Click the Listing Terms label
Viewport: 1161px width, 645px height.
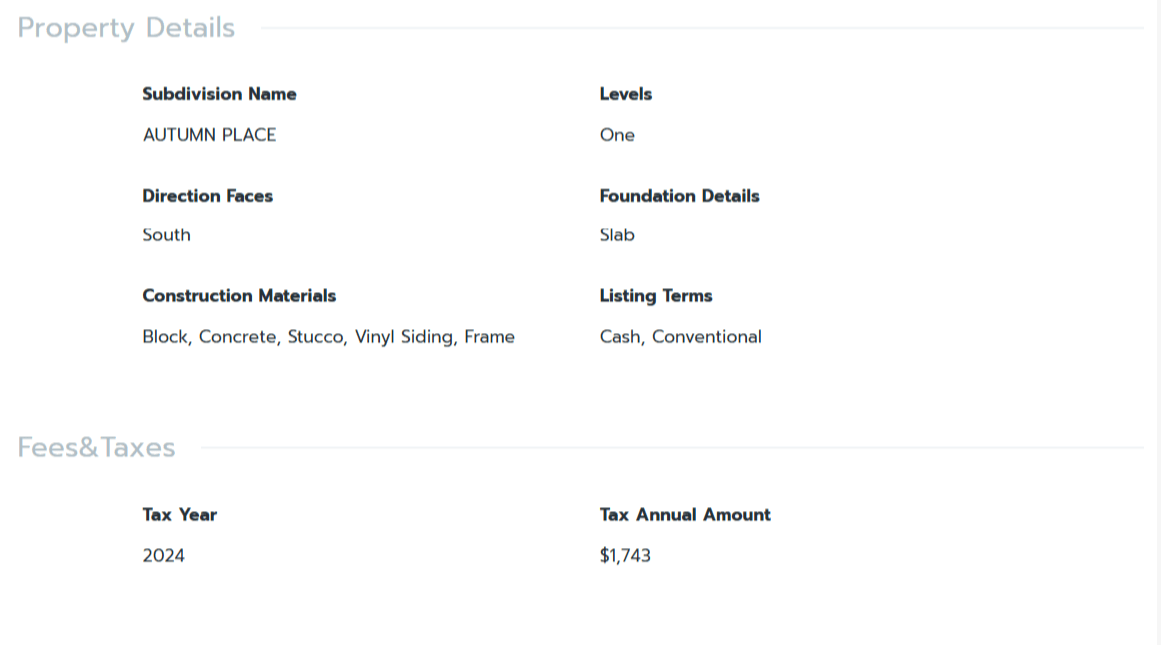click(655, 296)
